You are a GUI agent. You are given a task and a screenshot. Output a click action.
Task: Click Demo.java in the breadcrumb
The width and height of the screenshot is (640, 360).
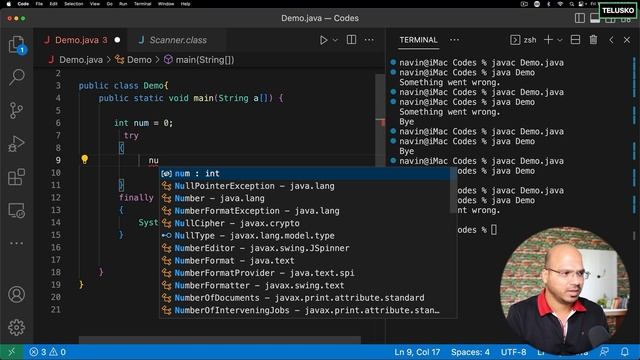click(x=81, y=60)
